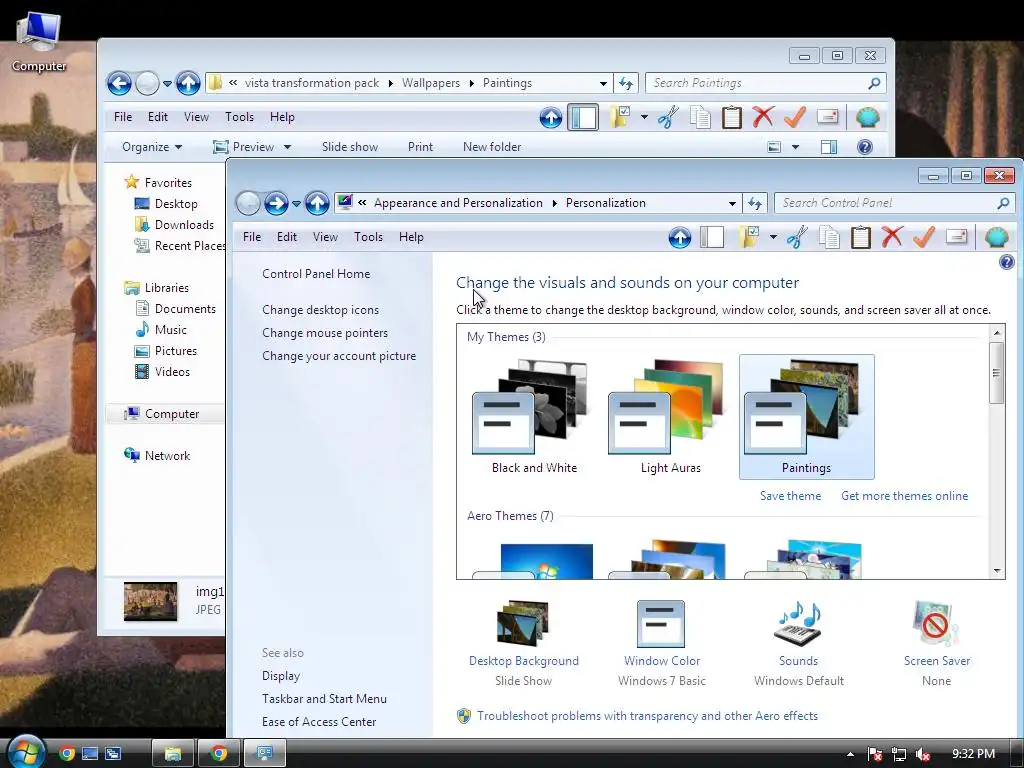
Task: Click red X Delete icon in Paintings window
Action: click(x=763, y=118)
